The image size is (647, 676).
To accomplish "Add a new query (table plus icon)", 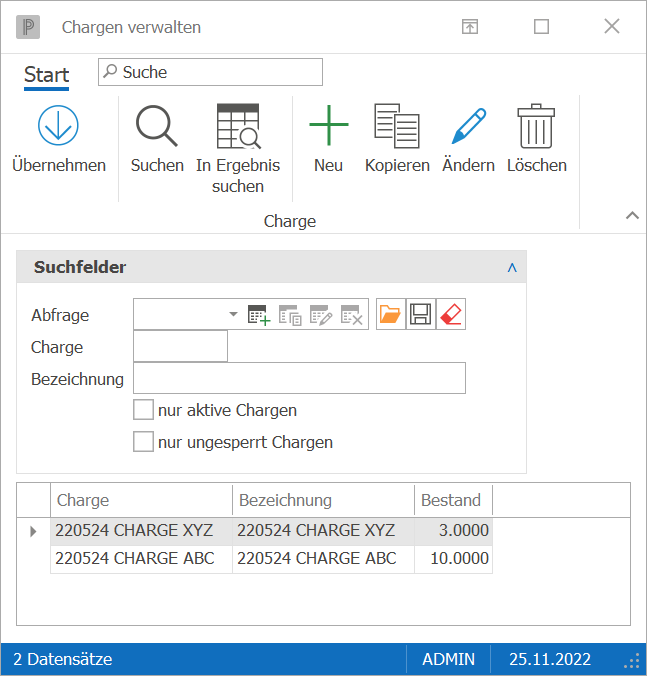I will click(259, 315).
